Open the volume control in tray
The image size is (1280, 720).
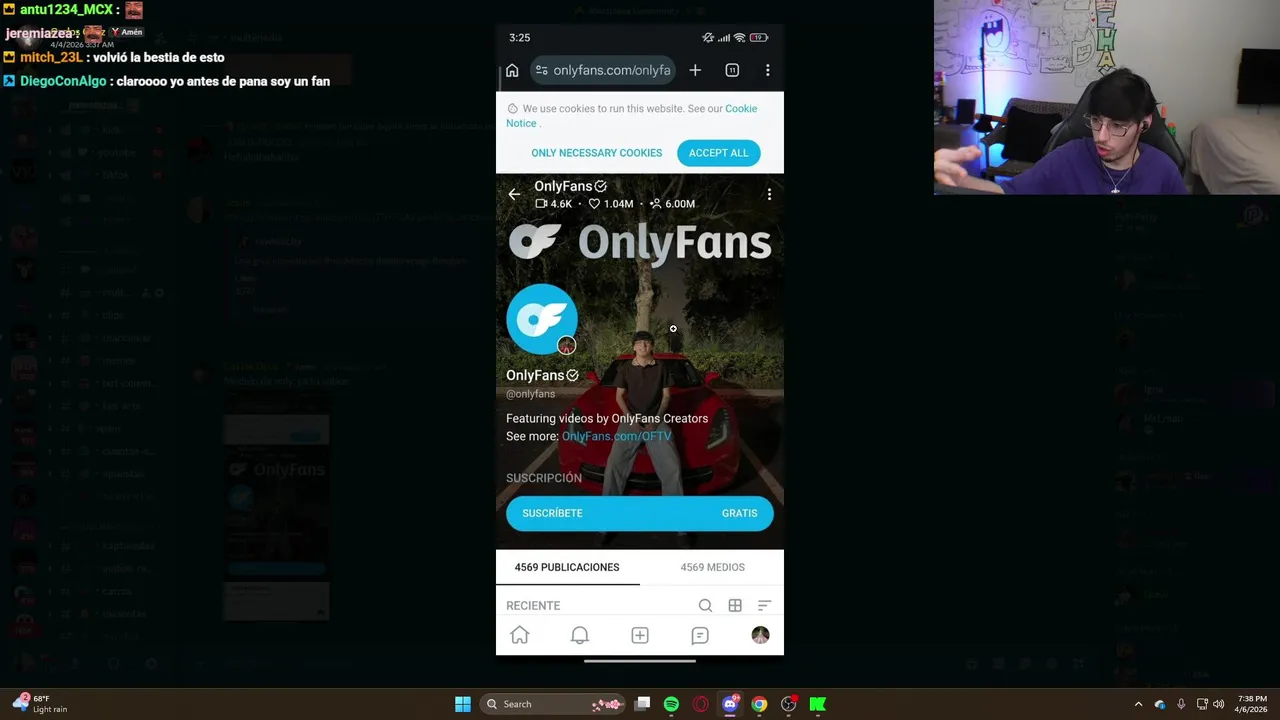coord(1218,704)
